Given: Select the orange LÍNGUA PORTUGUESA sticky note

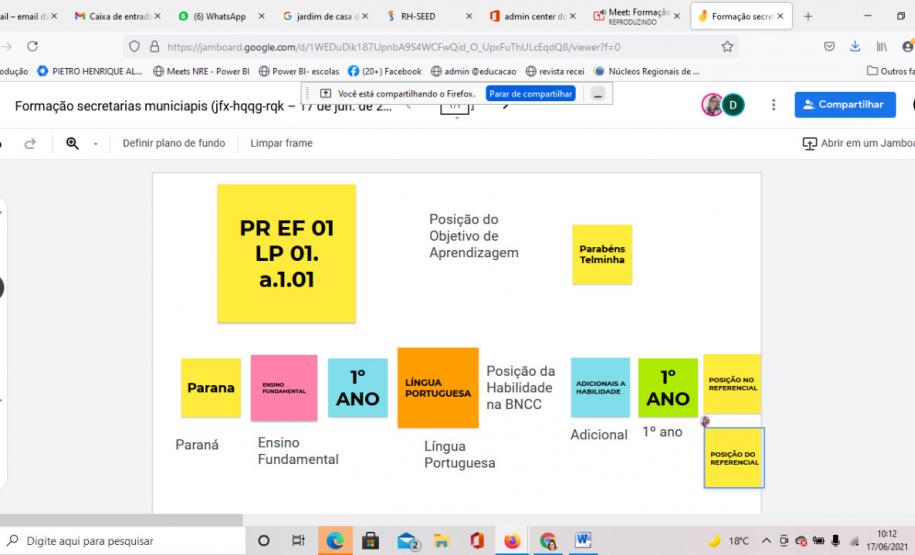Looking at the screenshot, I should pyautogui.click(x=437, y=388).
